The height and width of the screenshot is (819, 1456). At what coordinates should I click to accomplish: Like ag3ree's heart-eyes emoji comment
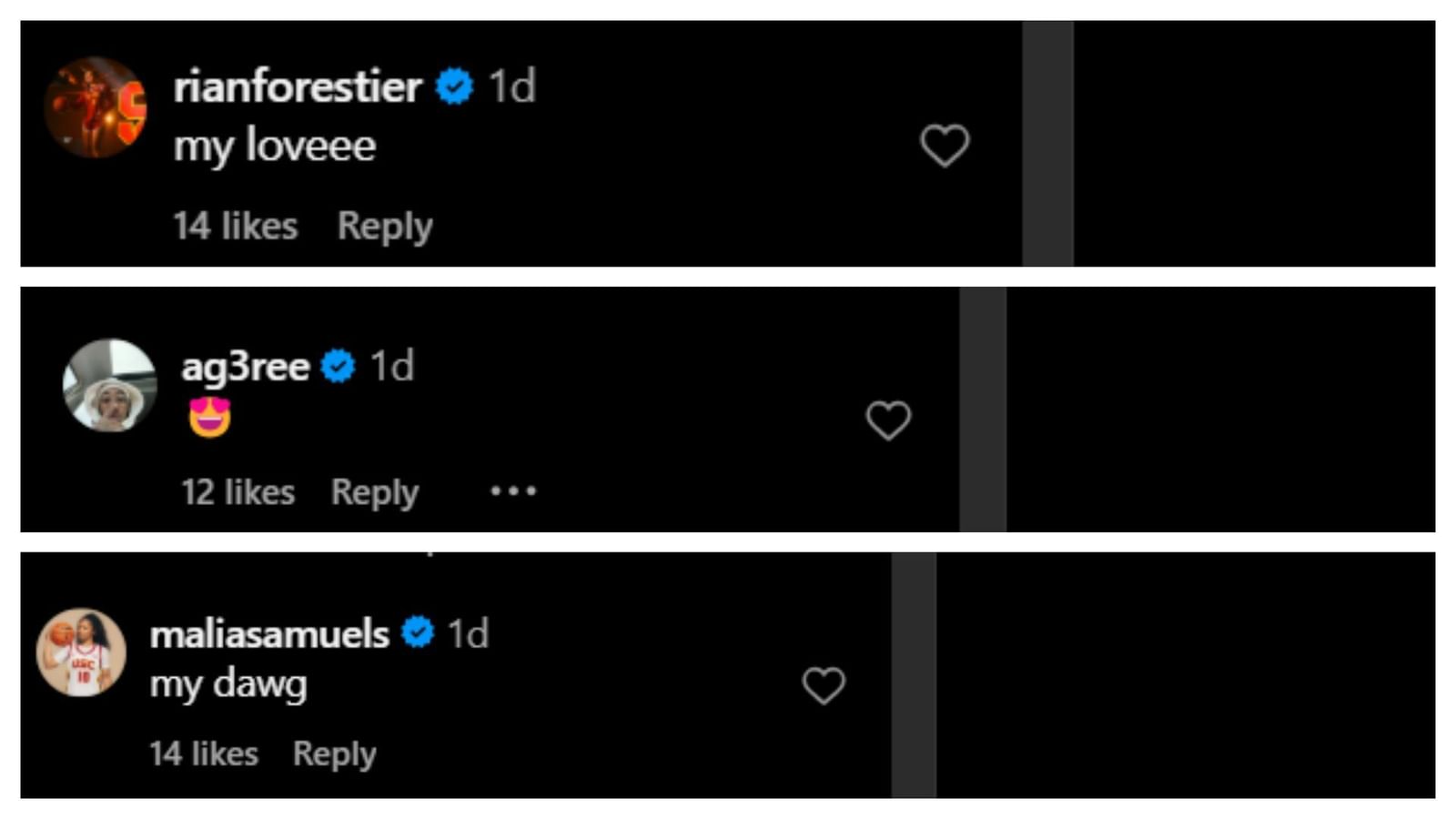(888, 420)
